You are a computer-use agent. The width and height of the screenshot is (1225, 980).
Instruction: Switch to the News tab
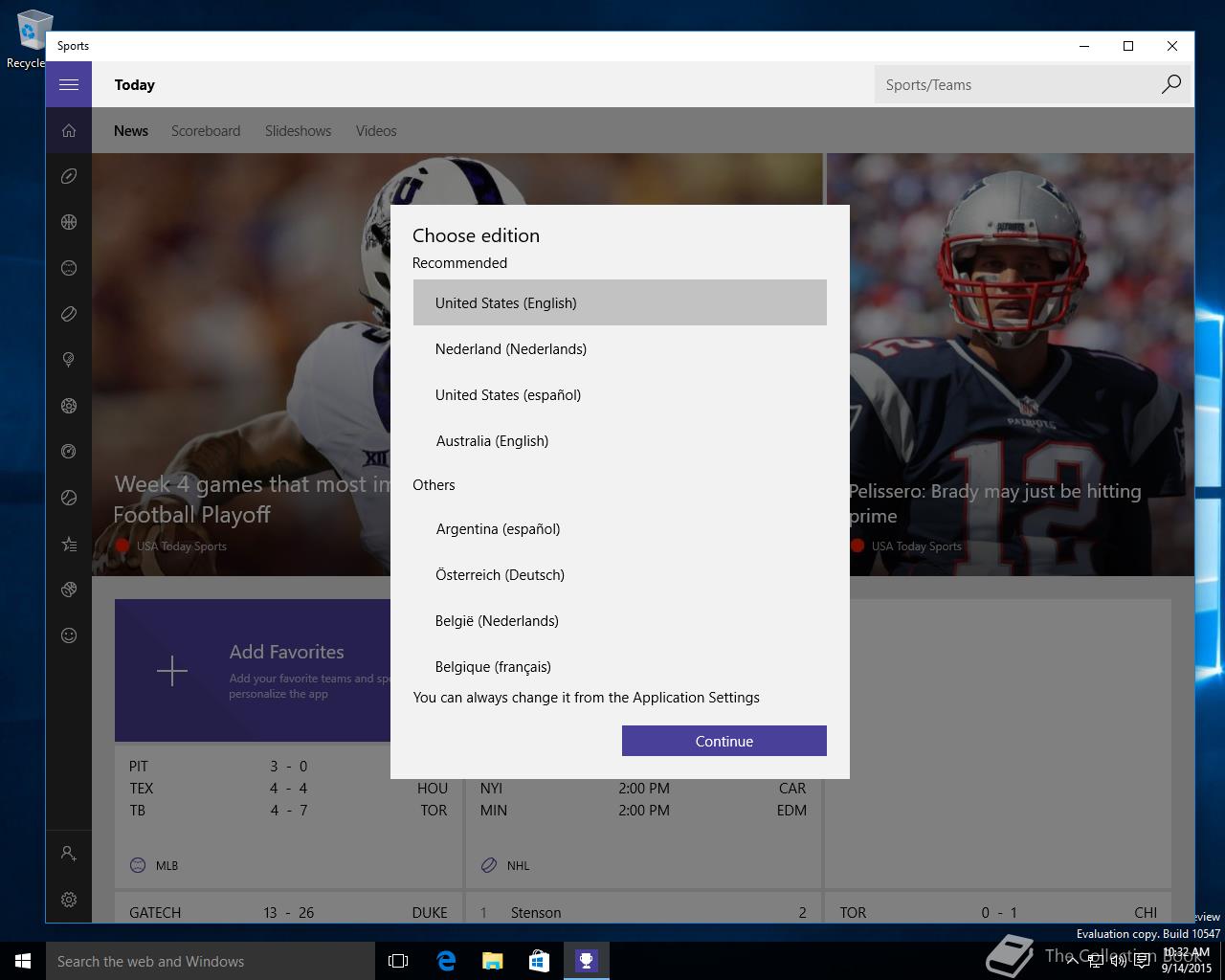tap(131, 131)
